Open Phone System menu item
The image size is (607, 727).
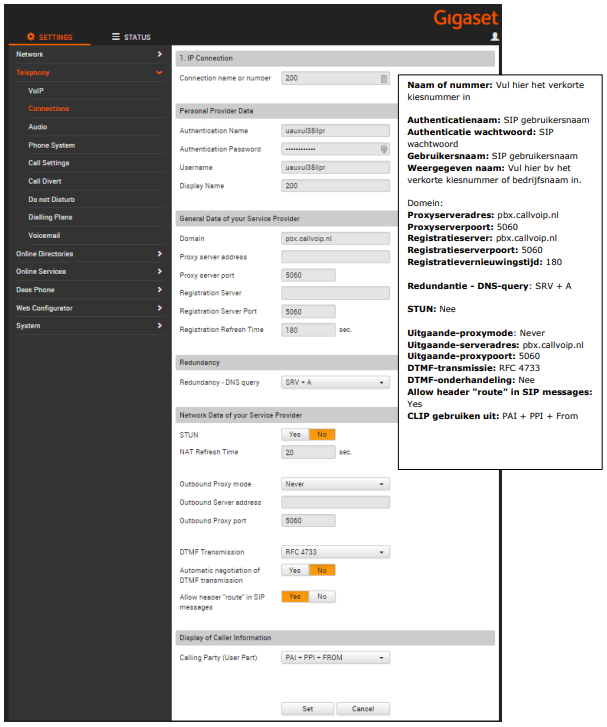click(51, 145)
